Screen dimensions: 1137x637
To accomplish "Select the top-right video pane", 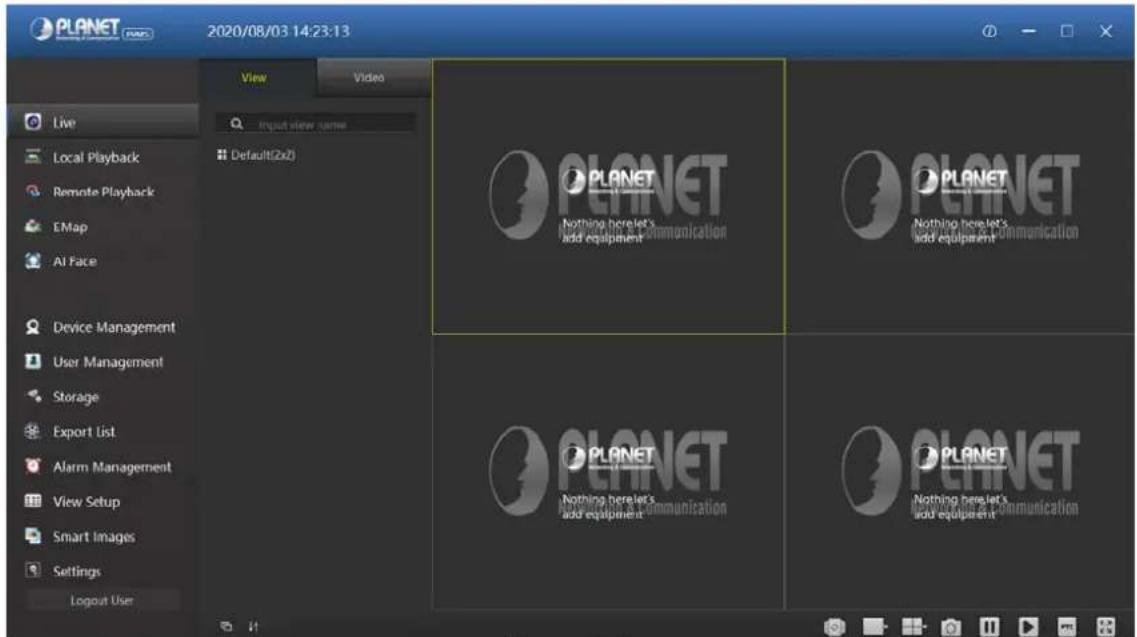I will pyautogui.click(x=960, y=197).
